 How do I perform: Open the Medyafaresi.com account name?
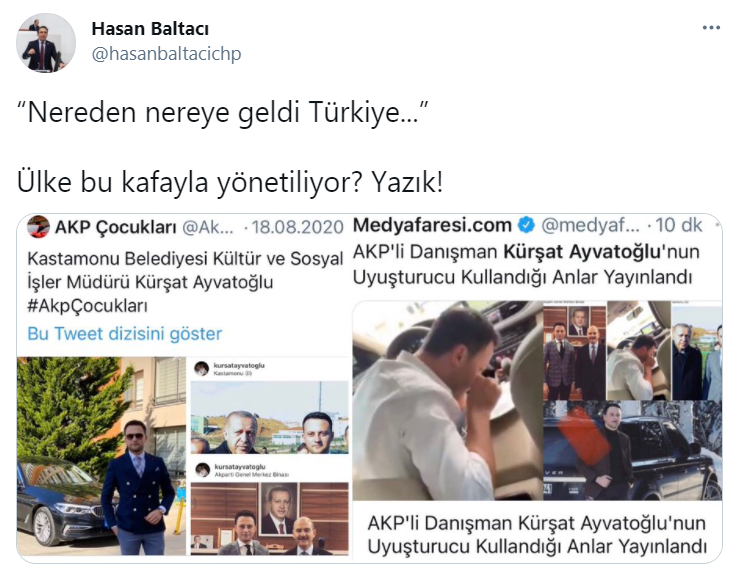coord(432,225)
